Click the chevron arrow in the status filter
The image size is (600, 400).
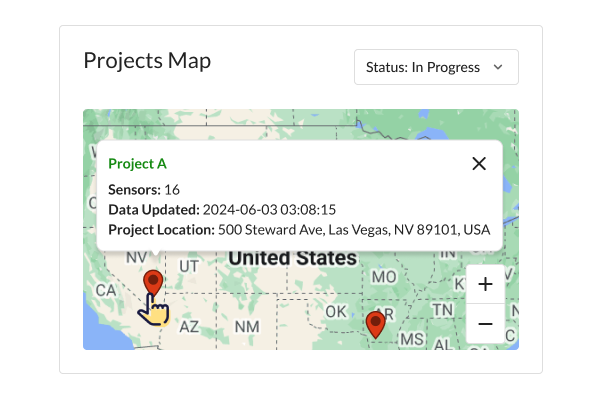coord(498,67)
